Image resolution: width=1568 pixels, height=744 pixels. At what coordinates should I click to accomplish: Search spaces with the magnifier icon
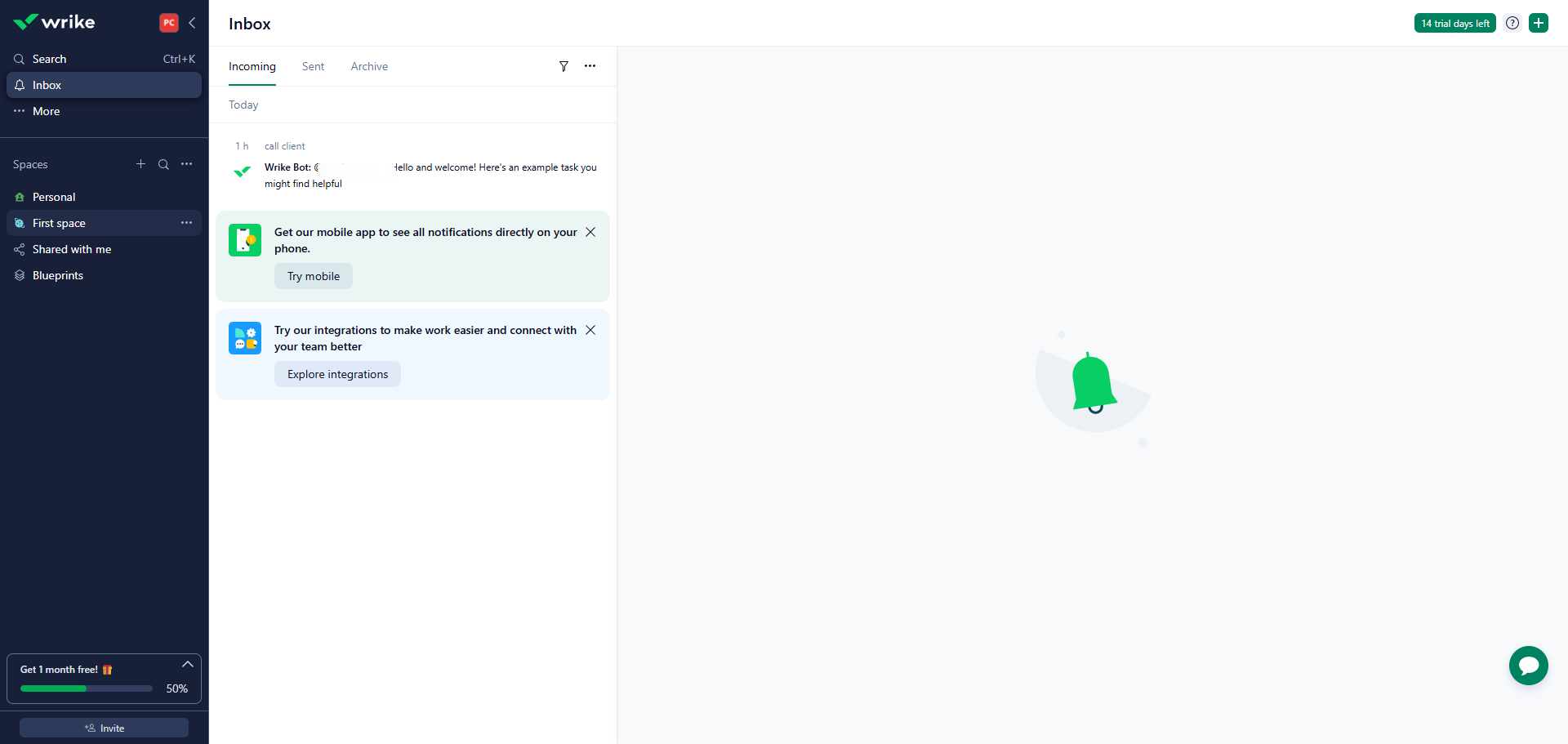tap(163, 164)
